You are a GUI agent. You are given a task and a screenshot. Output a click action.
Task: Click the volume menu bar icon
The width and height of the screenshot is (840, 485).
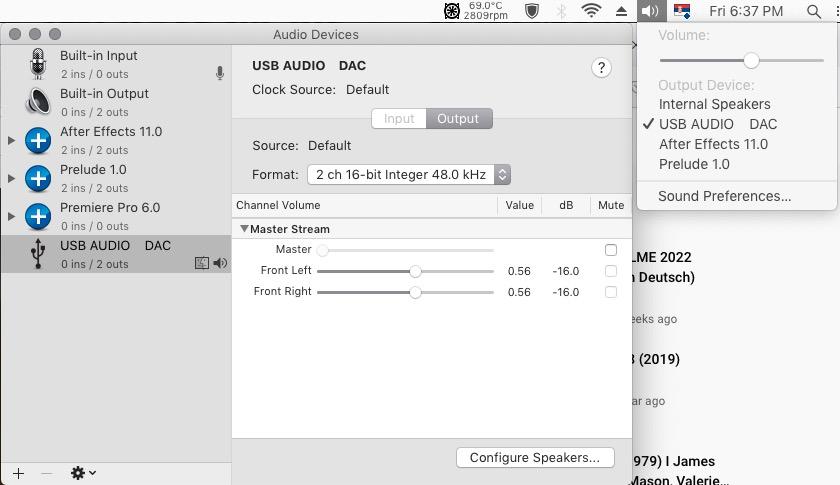click(650, 11)
